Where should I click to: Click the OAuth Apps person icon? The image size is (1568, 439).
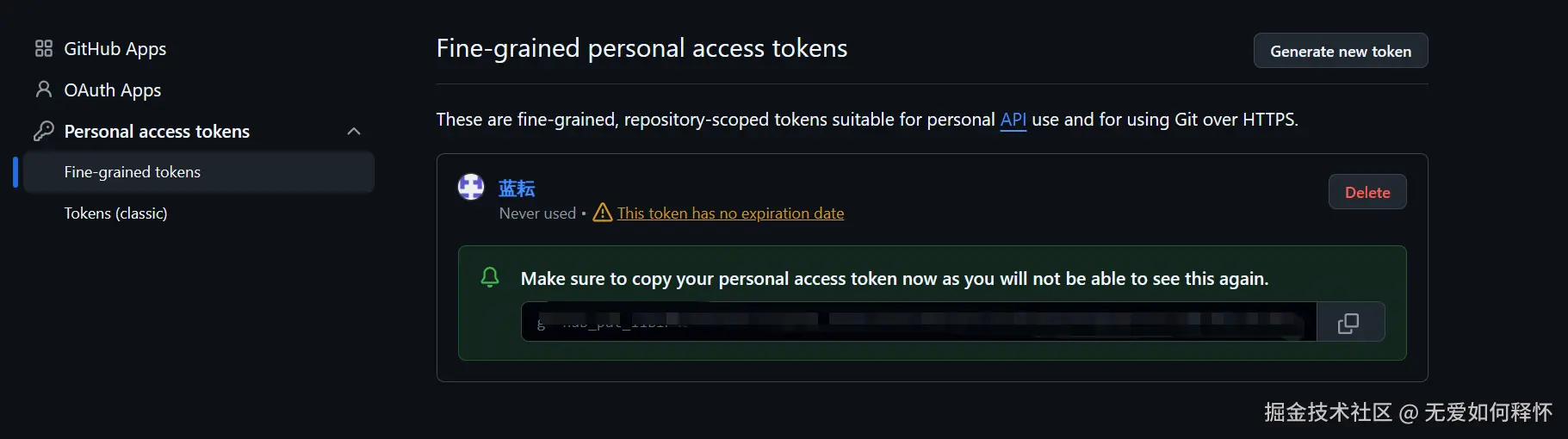44,90
